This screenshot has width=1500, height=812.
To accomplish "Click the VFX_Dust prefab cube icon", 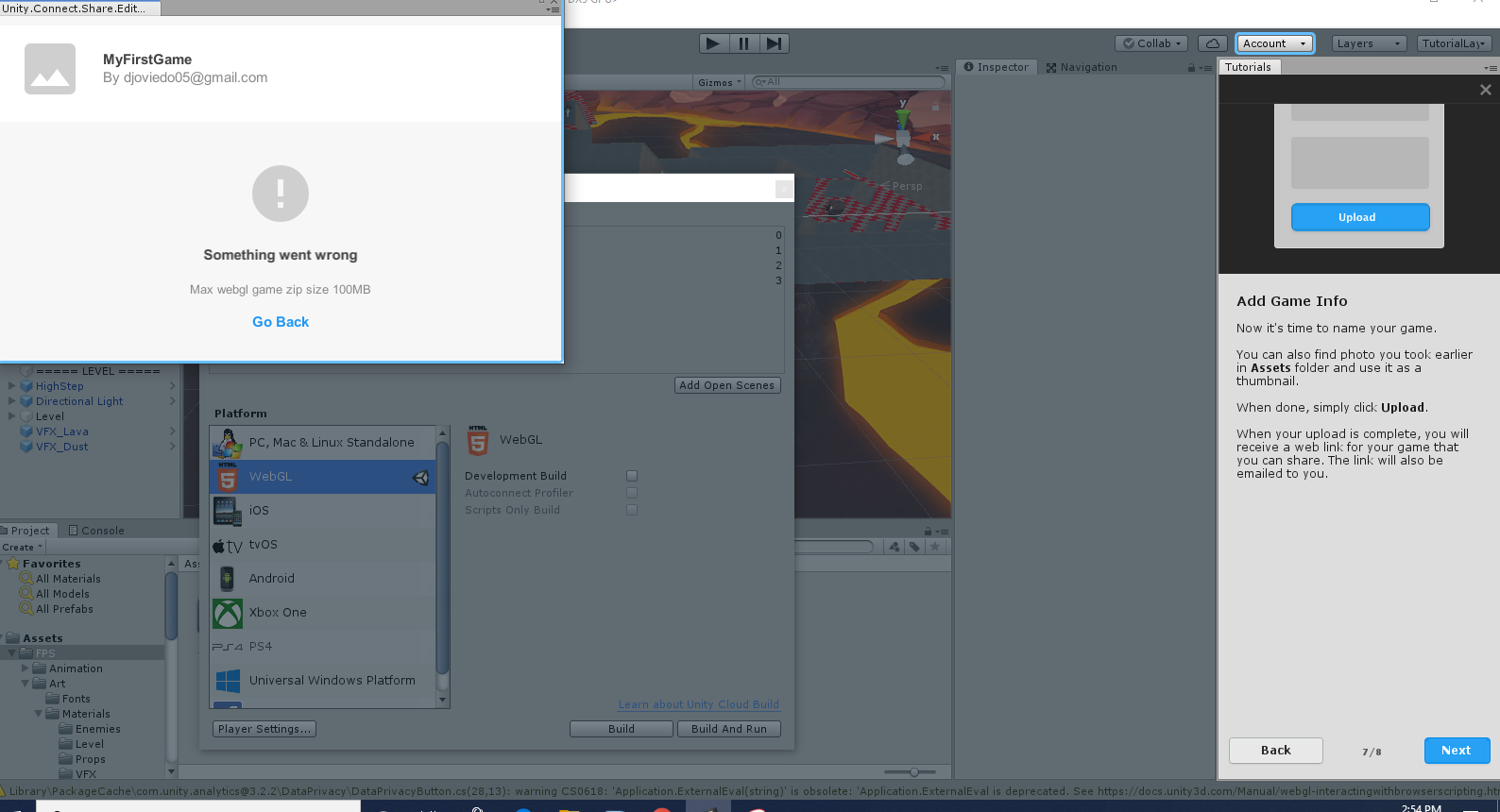I will tap(26, 447).
